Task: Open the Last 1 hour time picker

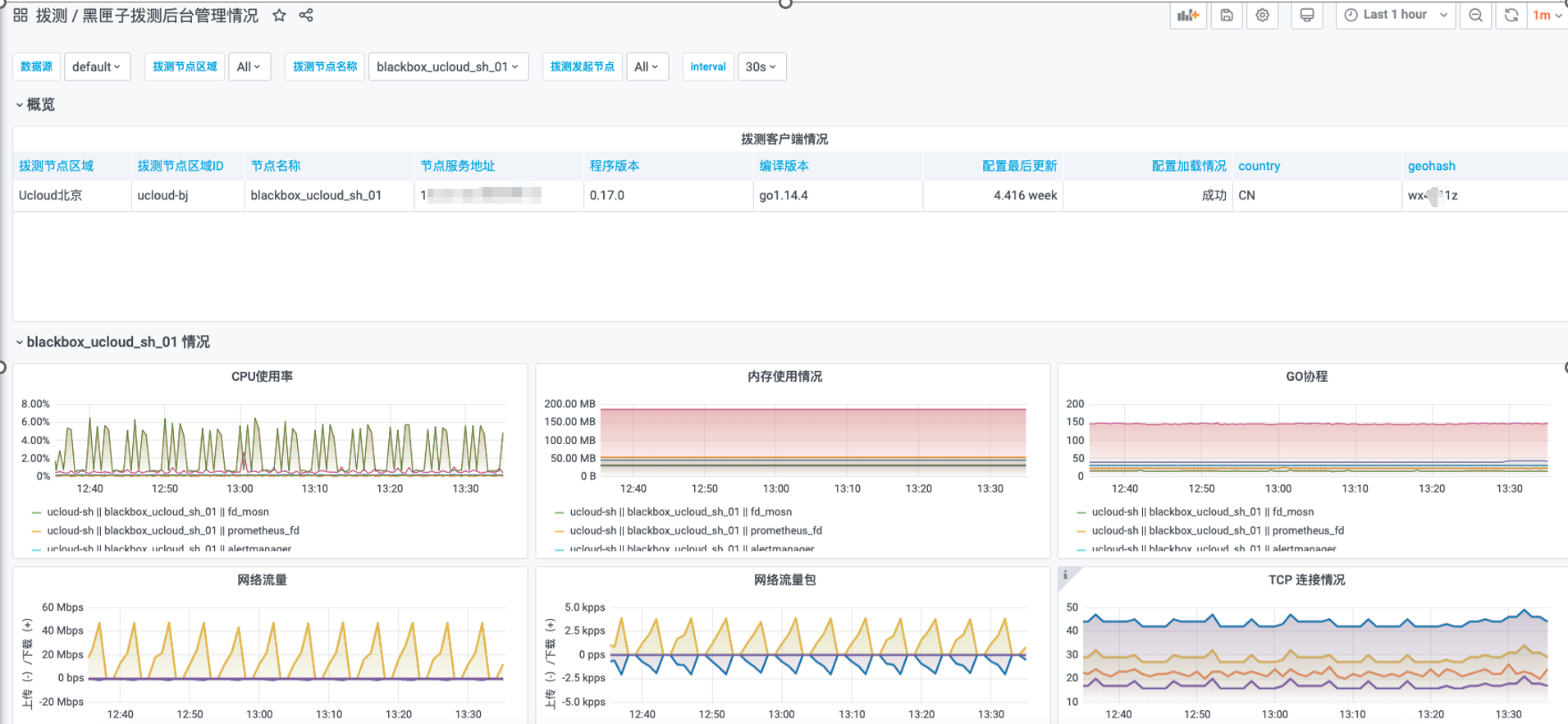Action: (1395, 16)
